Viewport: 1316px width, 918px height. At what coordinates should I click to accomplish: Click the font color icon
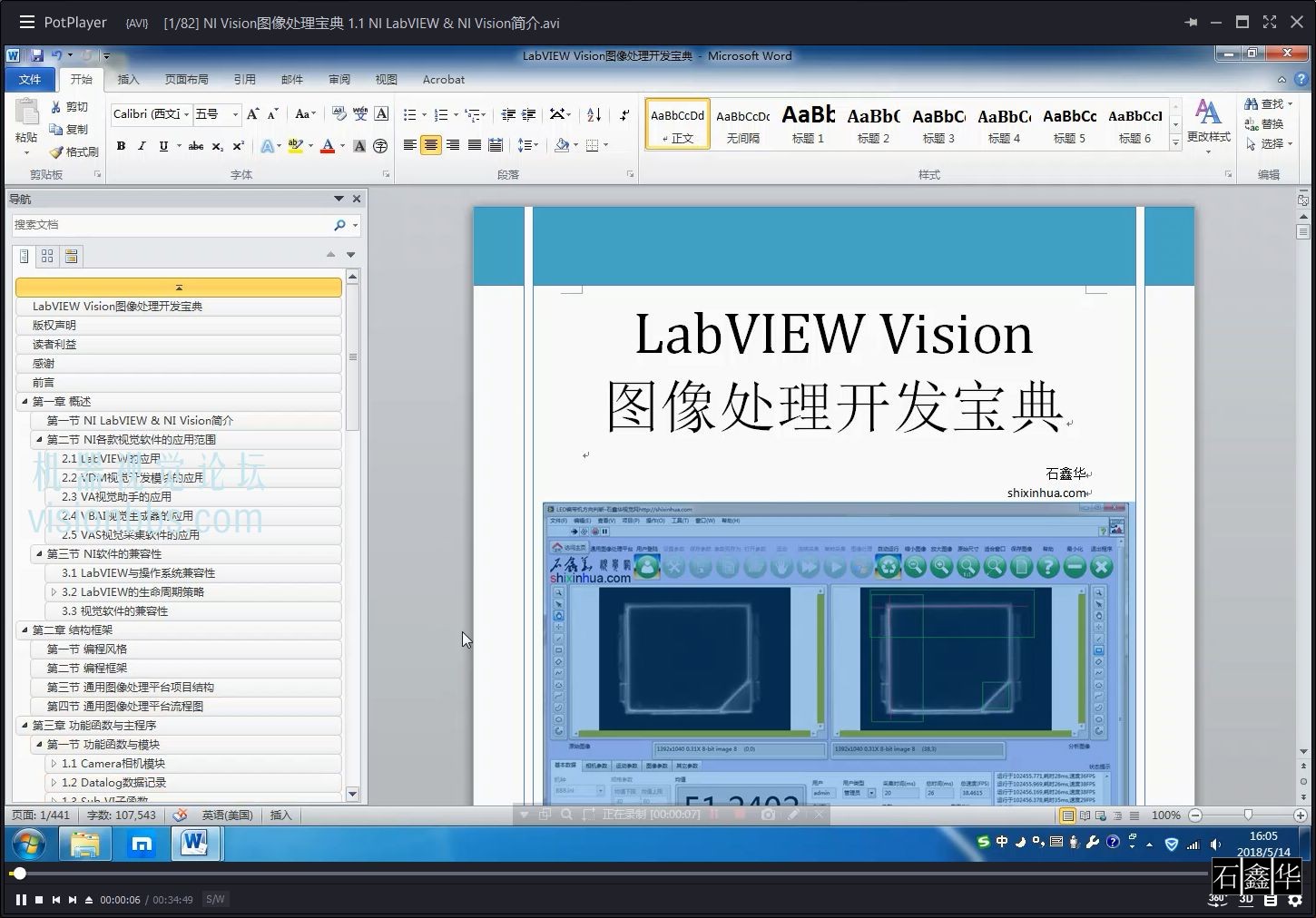coord(328,145)
